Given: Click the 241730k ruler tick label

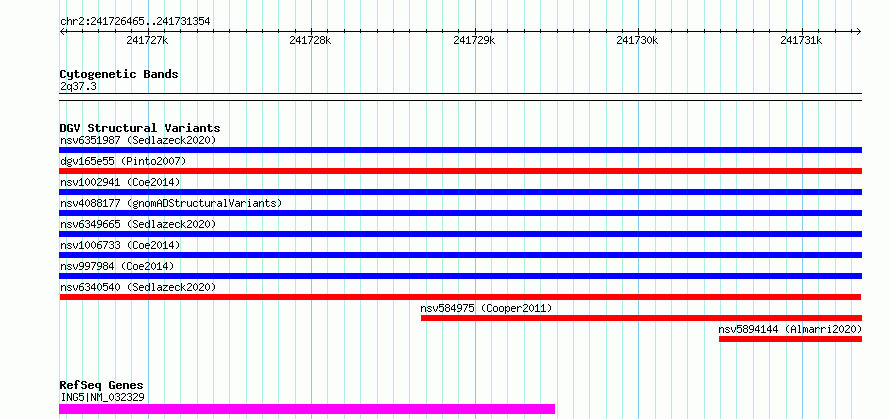Looking at the screenshot, I should [637, 40].
